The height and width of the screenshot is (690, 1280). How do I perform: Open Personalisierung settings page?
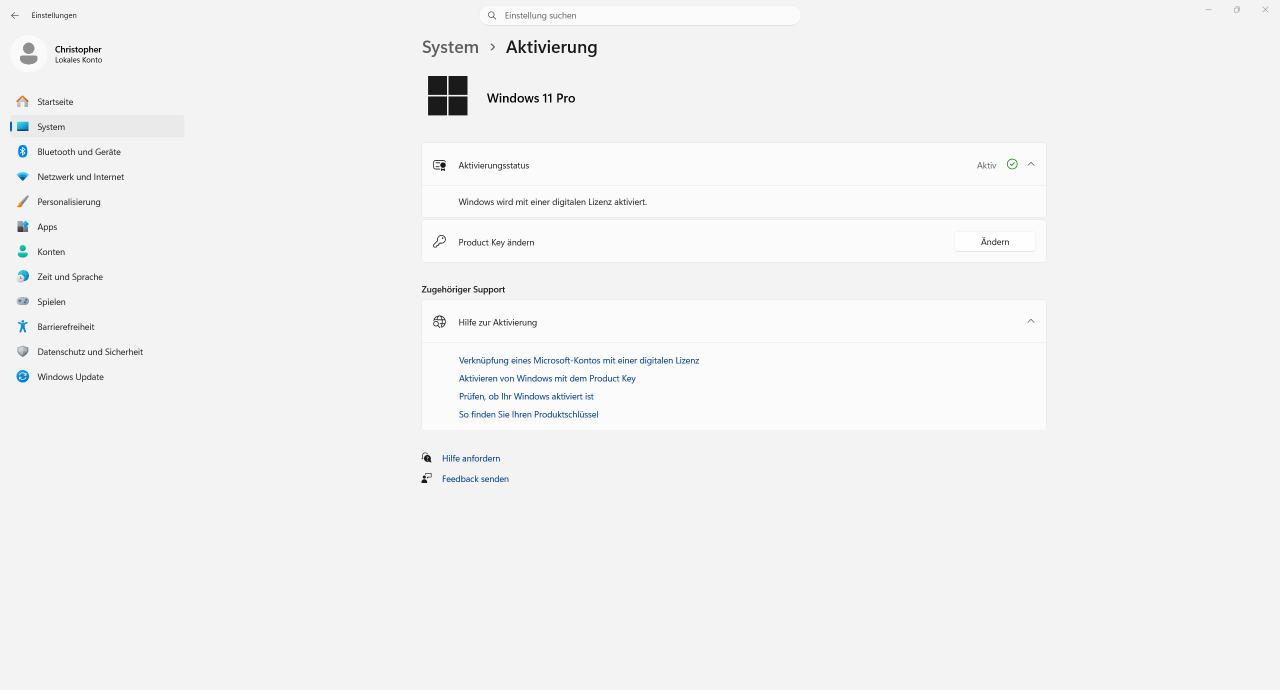click(x=97, y=202)
